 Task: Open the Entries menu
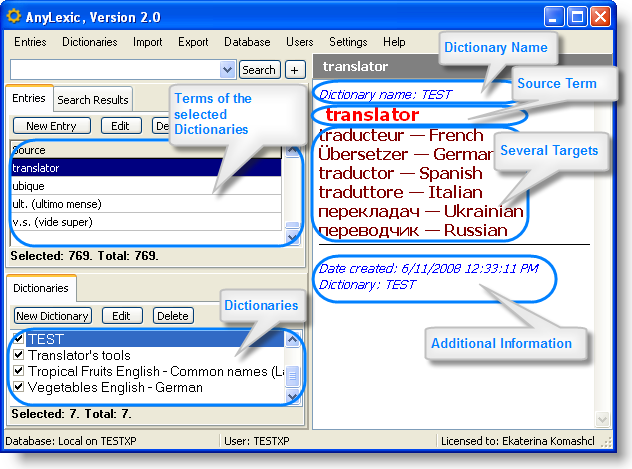click(x=30, y=42)
